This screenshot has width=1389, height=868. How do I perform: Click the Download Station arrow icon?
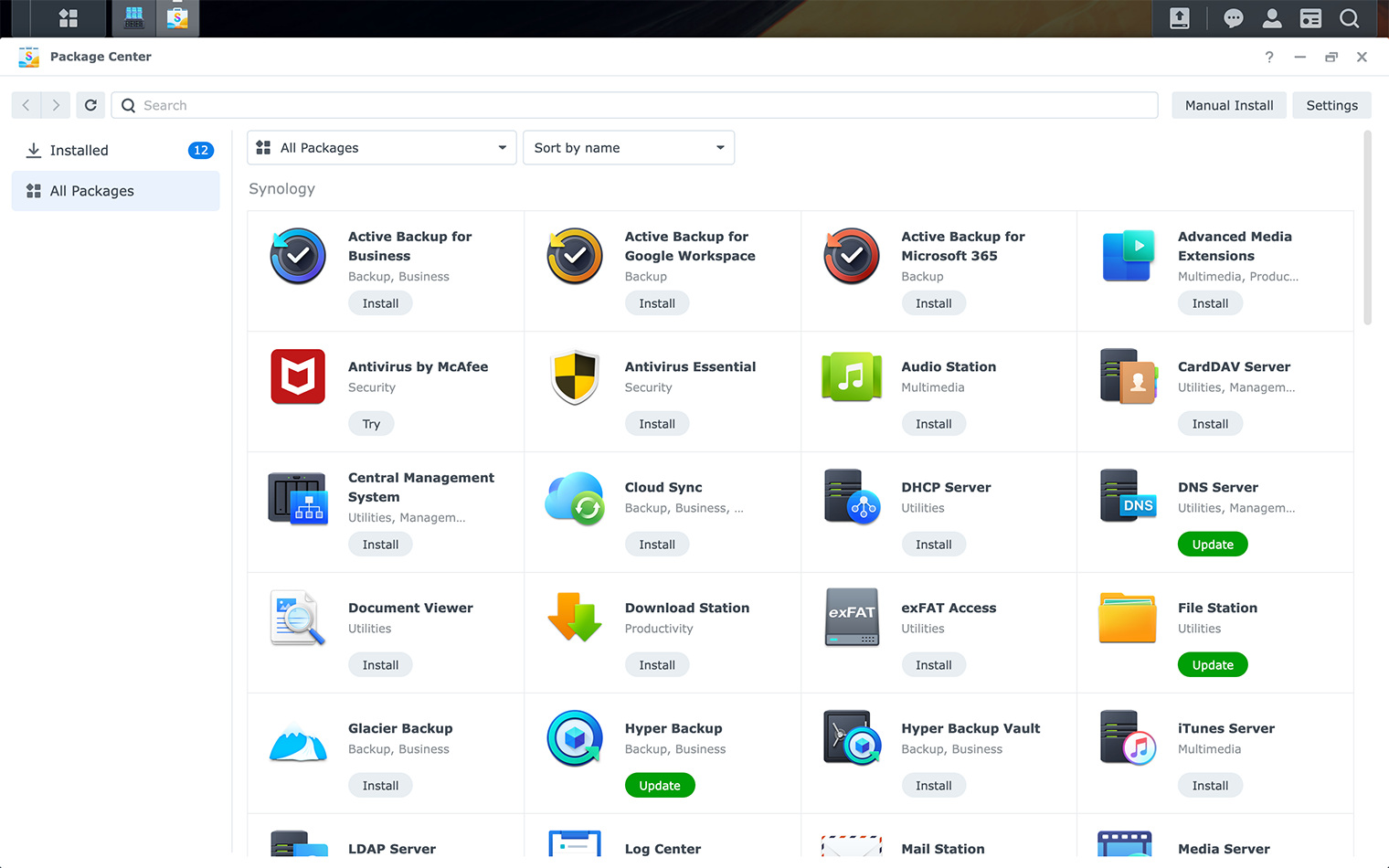(575, 617)
